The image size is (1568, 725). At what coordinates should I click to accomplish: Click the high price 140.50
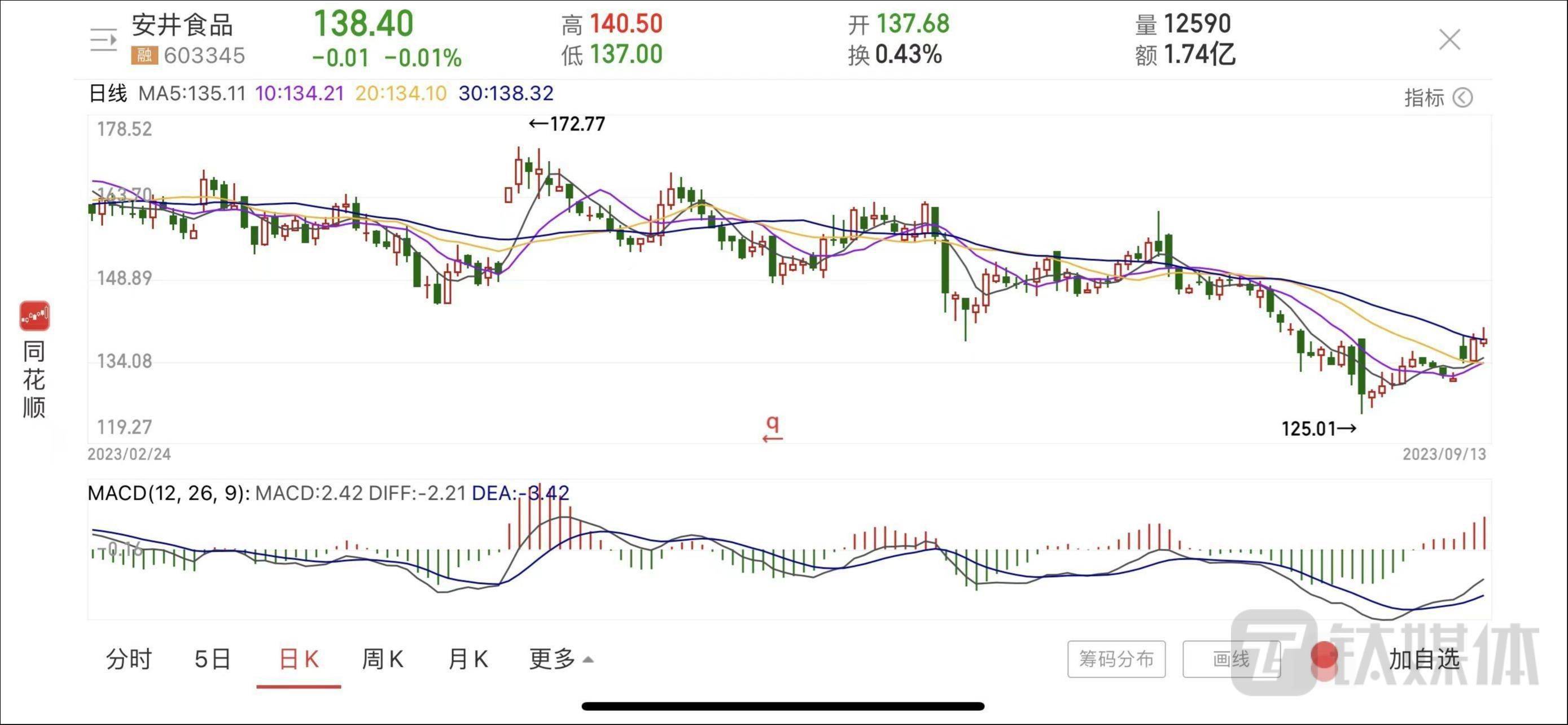[x=626, y=24]
